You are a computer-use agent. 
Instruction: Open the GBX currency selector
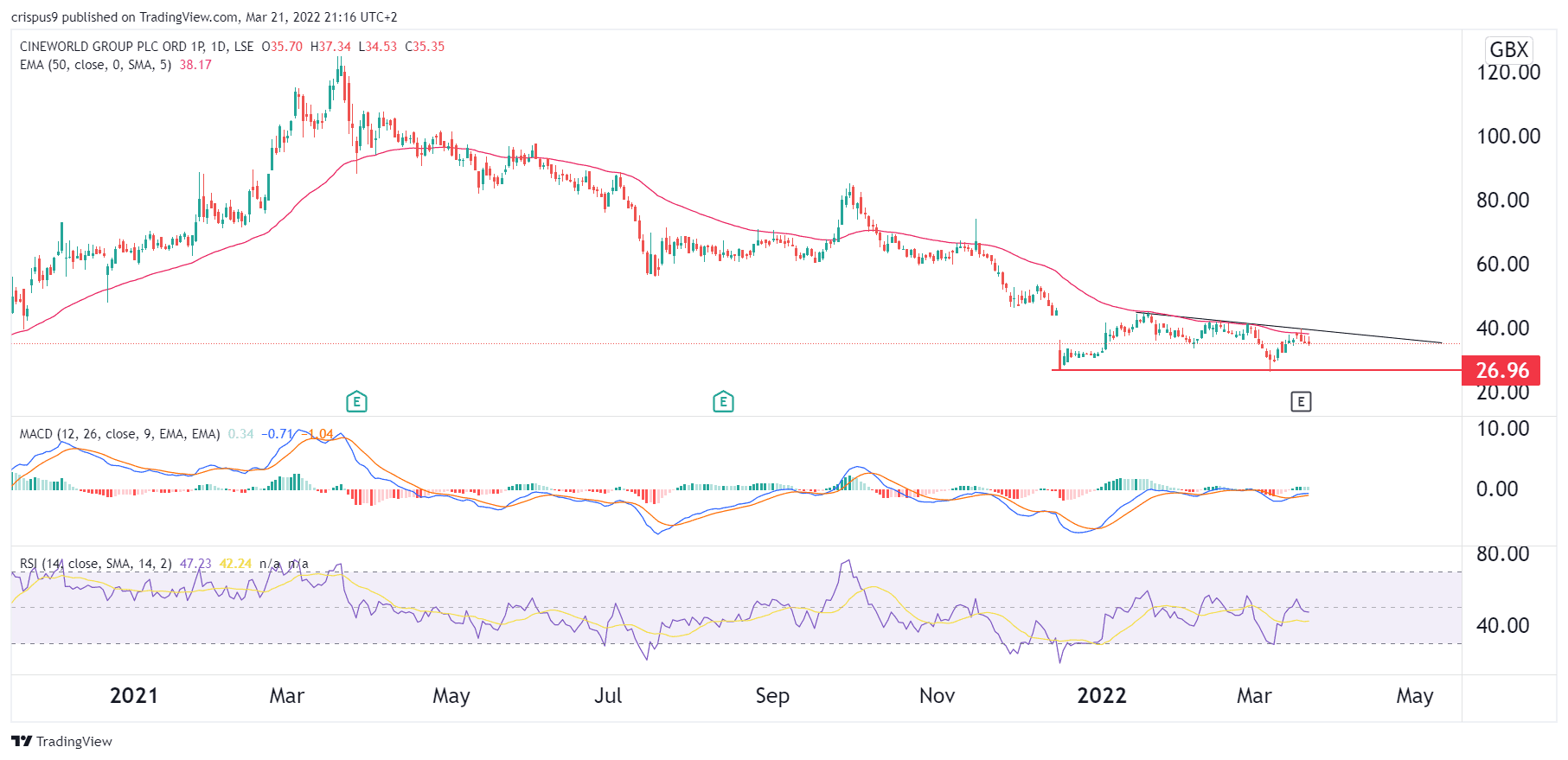coord(1508,49)
